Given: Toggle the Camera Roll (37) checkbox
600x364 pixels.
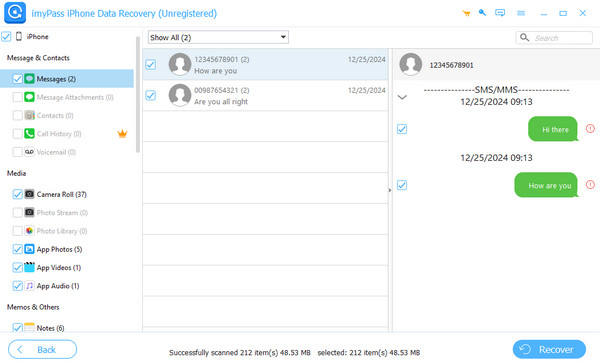Looking at the screenshot, I should (17, 194).
